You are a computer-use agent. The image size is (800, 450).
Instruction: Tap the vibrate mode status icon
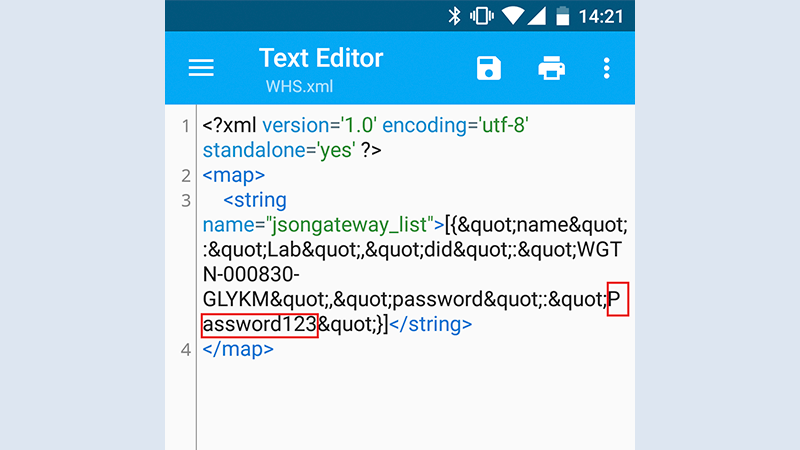pos(482,16)
